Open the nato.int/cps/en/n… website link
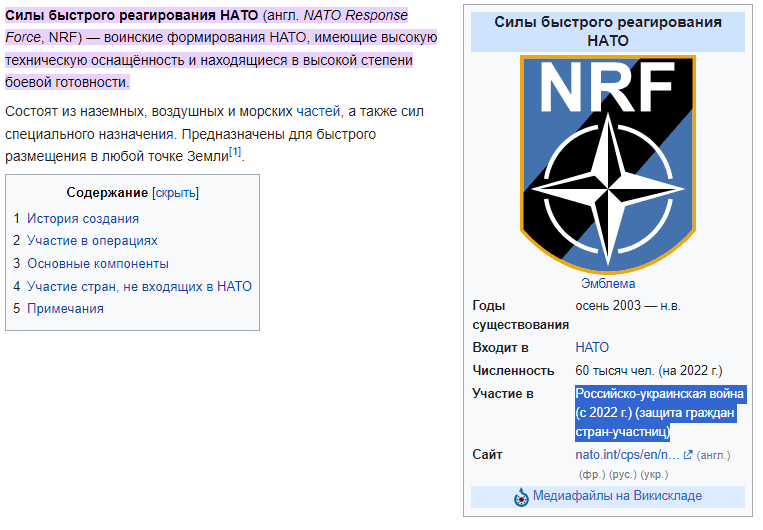This screenshot has height=530, width=763. coord(627,455)
